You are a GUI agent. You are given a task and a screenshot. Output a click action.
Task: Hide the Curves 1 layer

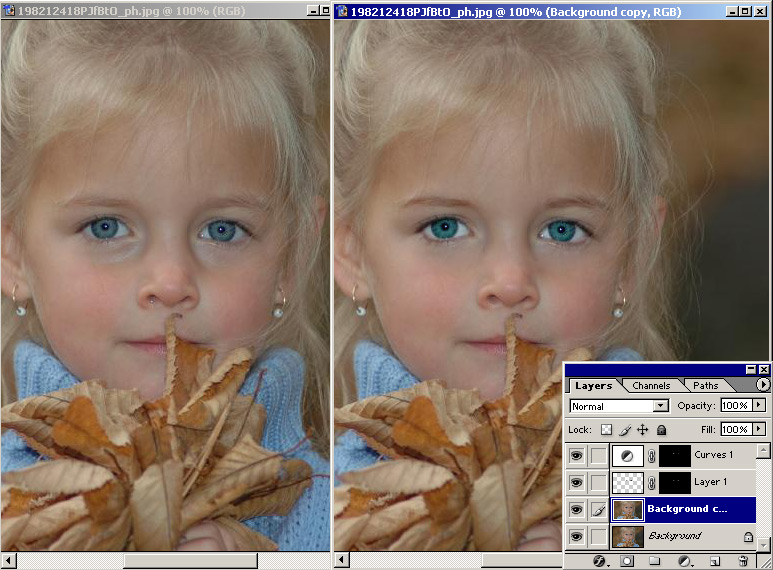(x=576, y=456)
